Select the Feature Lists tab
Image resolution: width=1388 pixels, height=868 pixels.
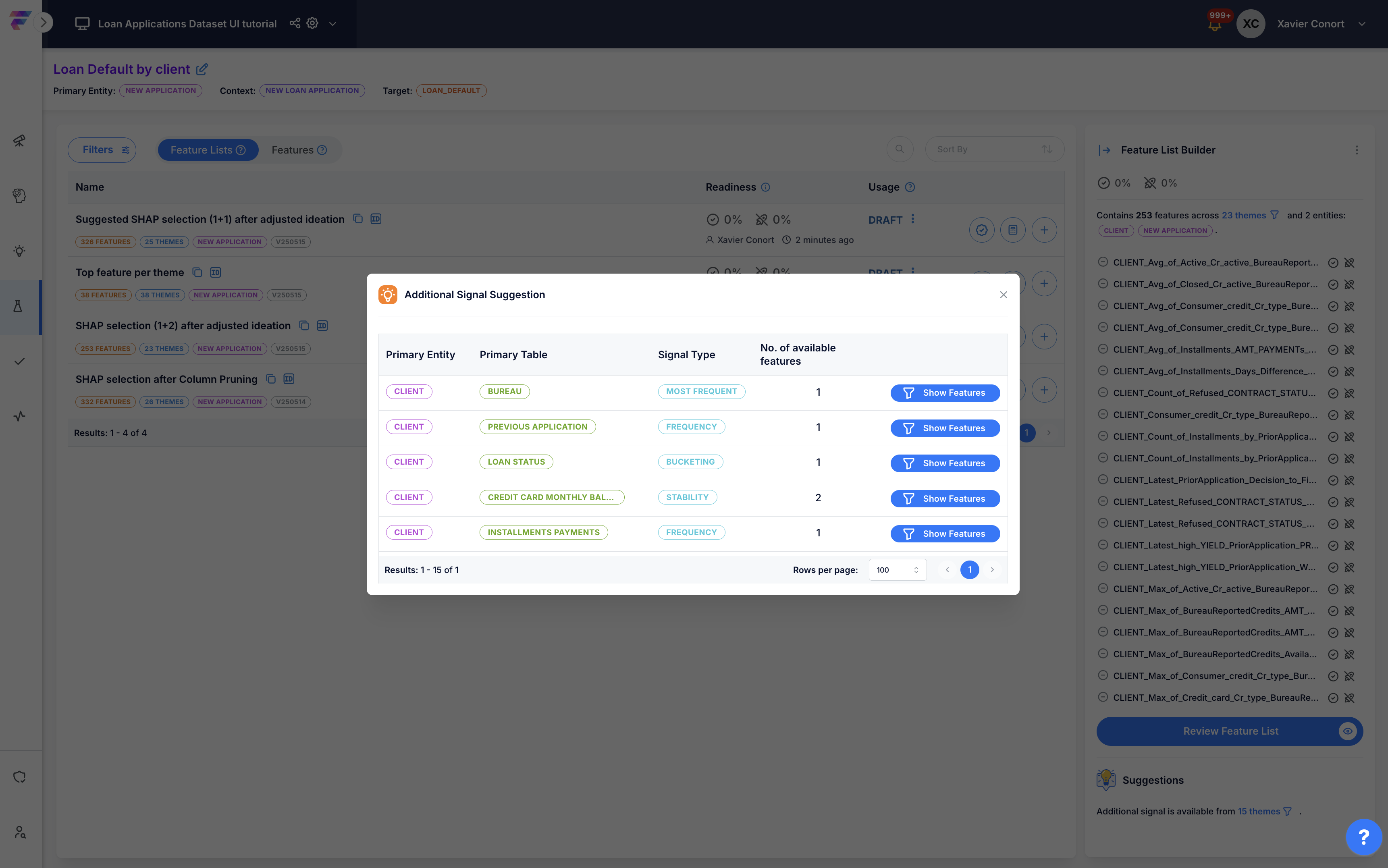tap(208, 150)
